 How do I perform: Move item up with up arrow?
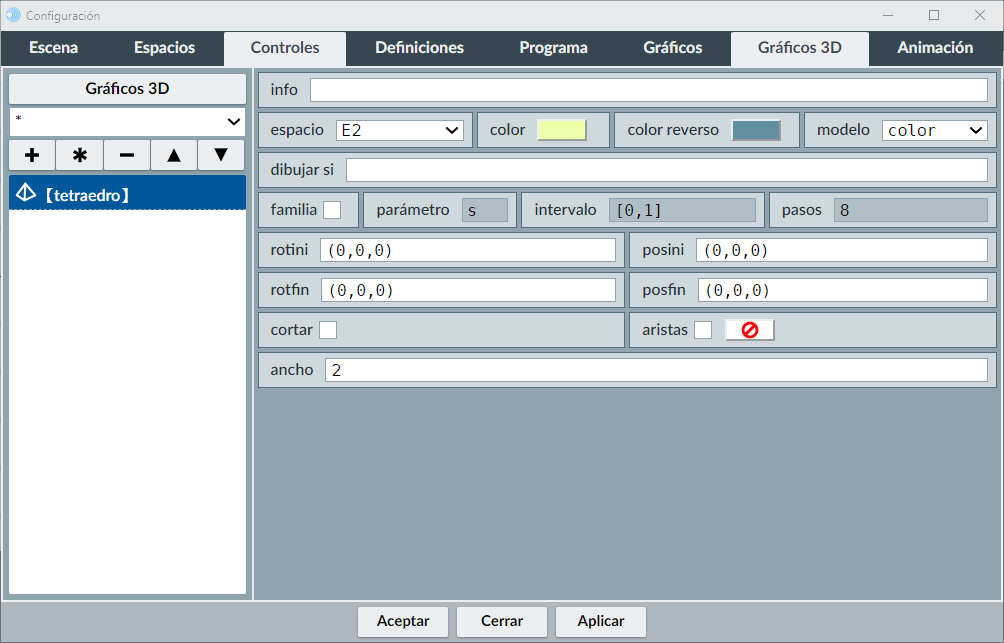[174, 156]
